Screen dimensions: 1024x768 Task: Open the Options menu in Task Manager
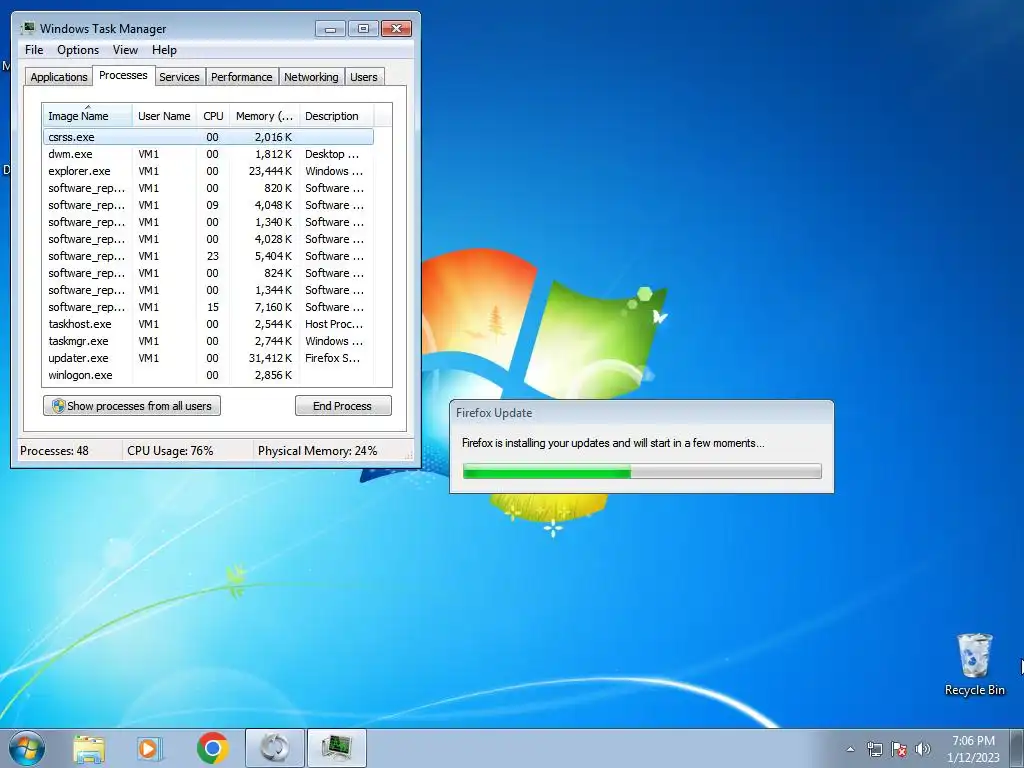point(78,50)
